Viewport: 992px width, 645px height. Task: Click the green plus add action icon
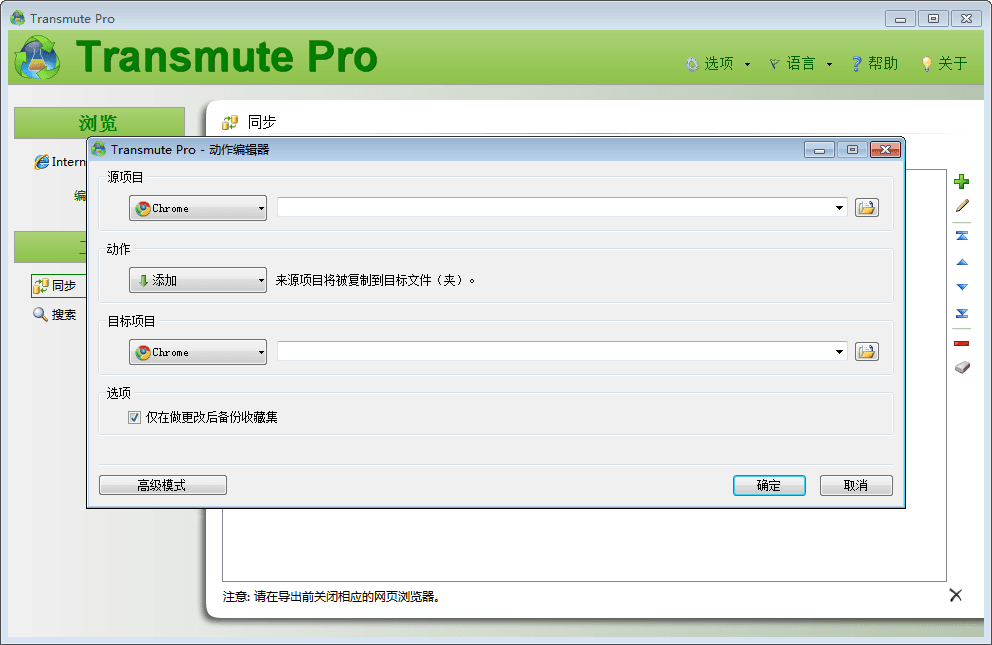(x=962, y=181)
